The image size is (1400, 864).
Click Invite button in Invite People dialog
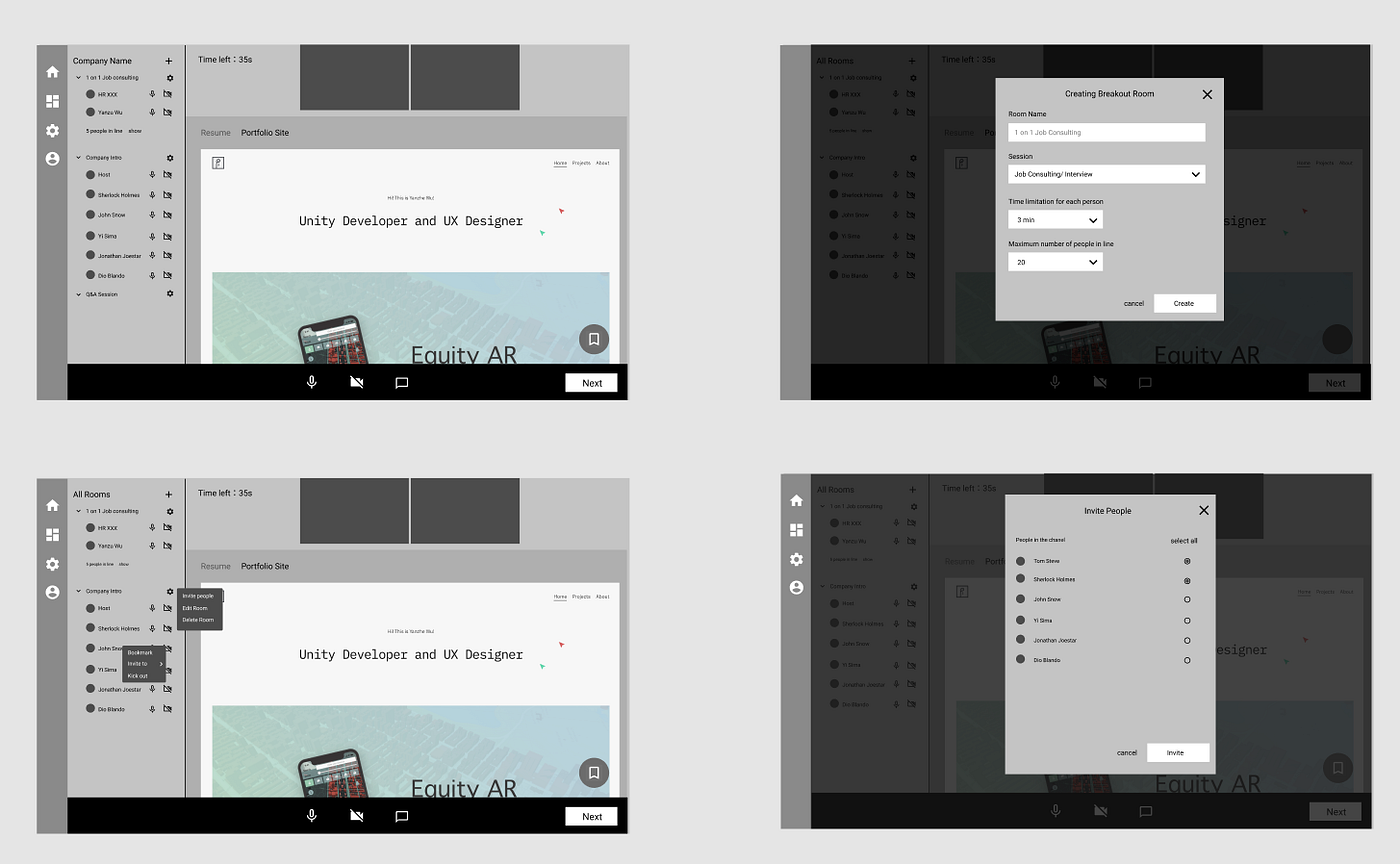1176,753
